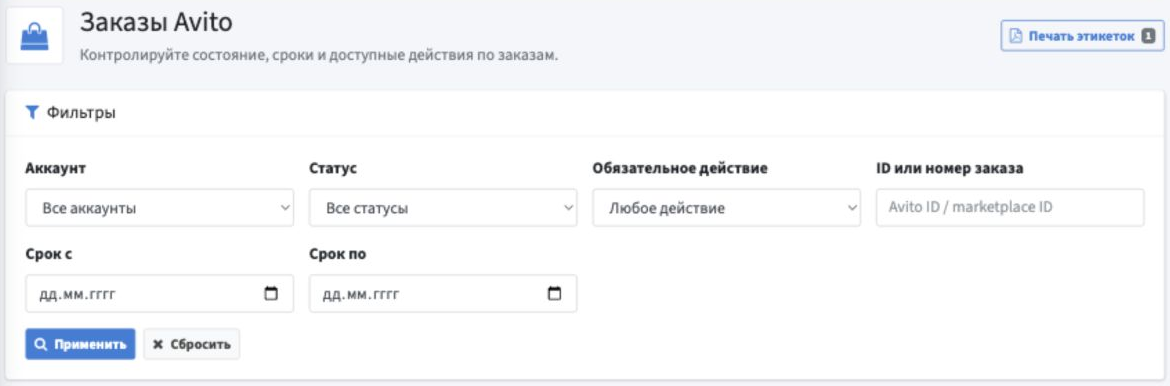Click the Печать этикеток button

pos(1082,36)
